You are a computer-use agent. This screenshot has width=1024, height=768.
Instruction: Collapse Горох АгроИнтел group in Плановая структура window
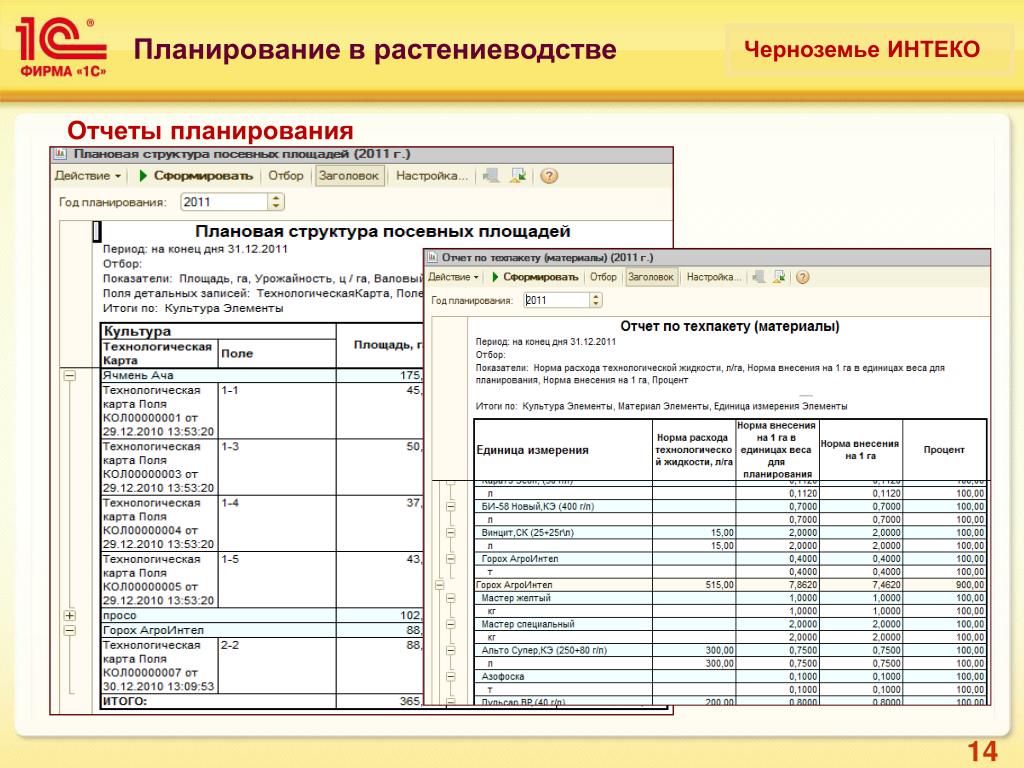(70, 630)
